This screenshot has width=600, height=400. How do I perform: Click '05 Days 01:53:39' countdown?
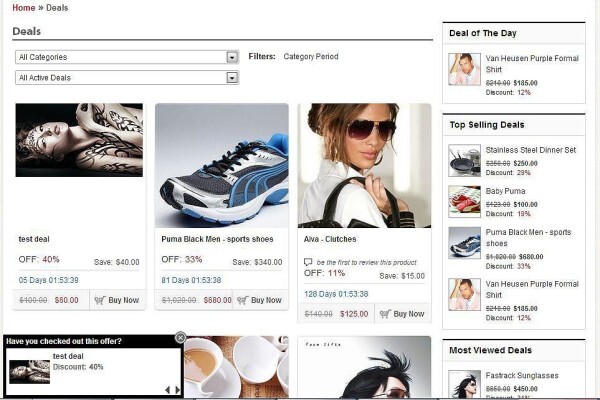pyautogui.click(x=49, y=280)
